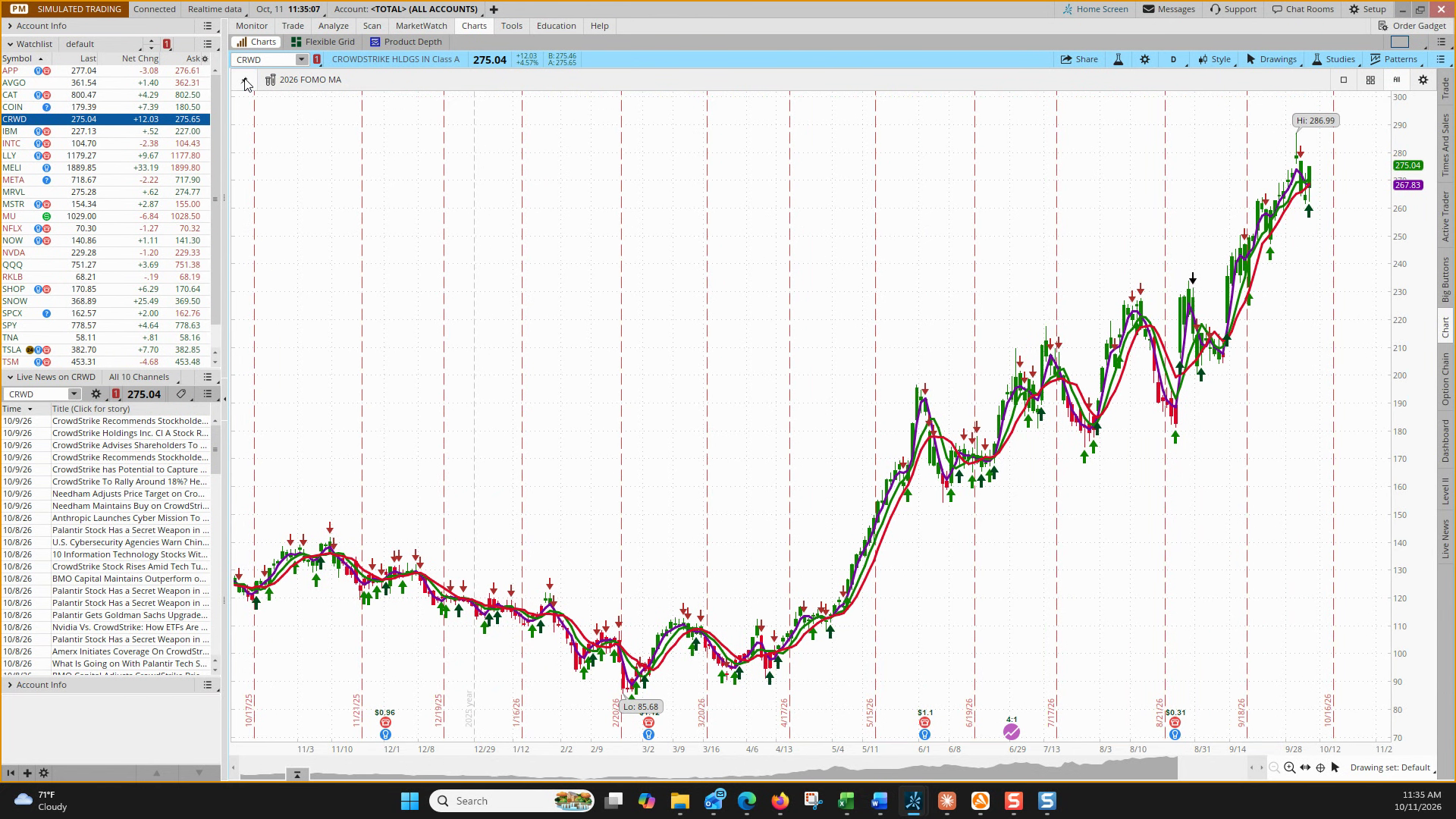The image size is (1456, 819).
Task: Open the Order Gadget panel
Action: (1412, 26)
